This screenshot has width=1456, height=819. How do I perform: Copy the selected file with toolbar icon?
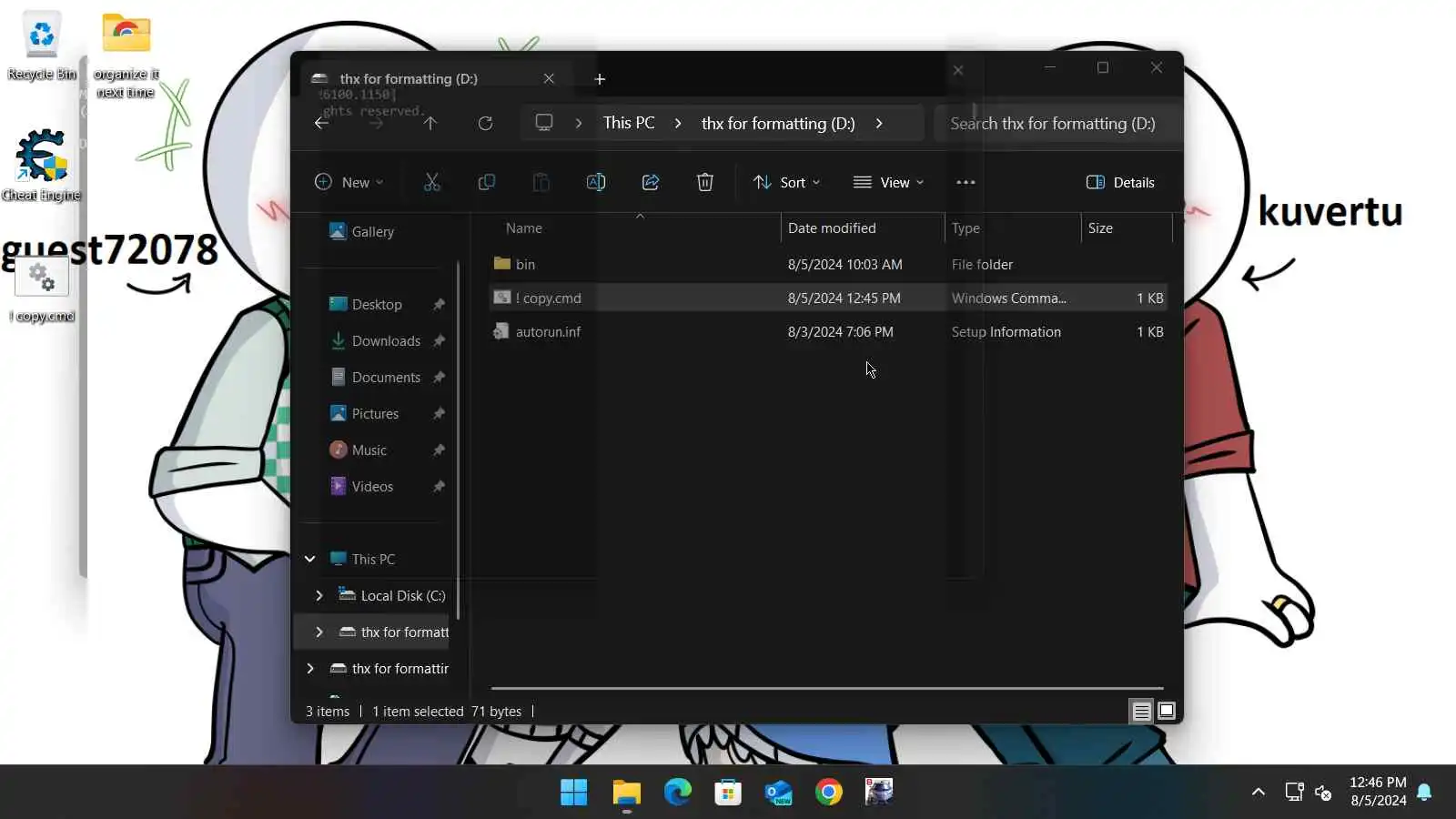[x=487, y=182]
